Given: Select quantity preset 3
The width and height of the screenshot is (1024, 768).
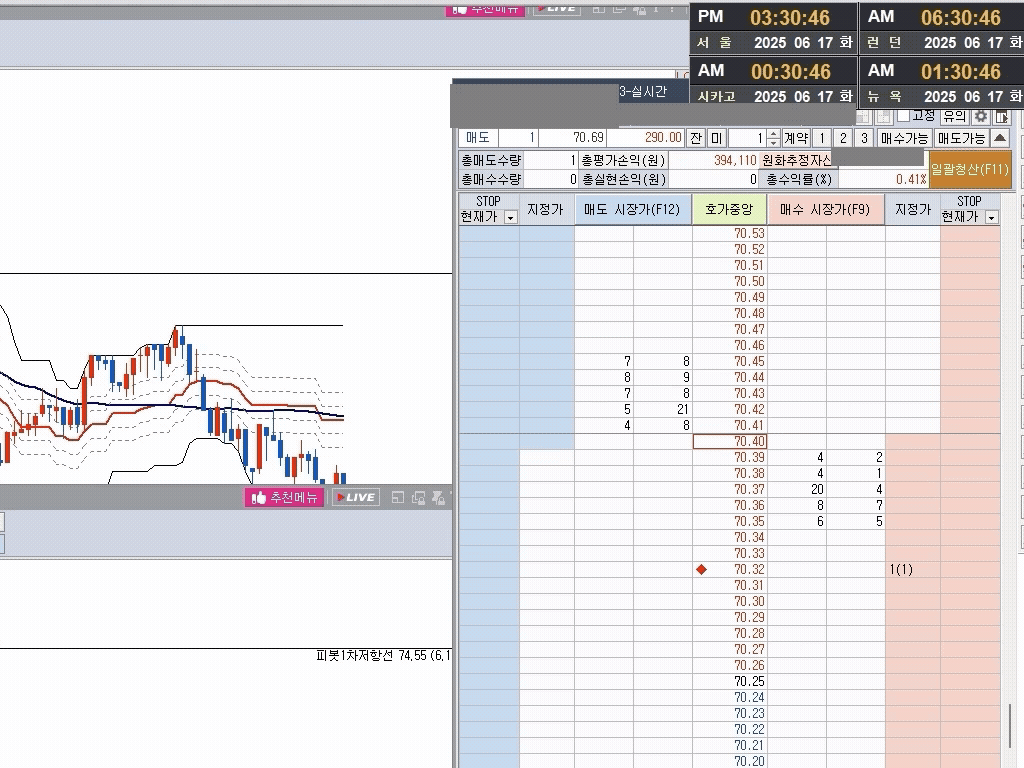Looking at the screenshot, I should 864,138.
